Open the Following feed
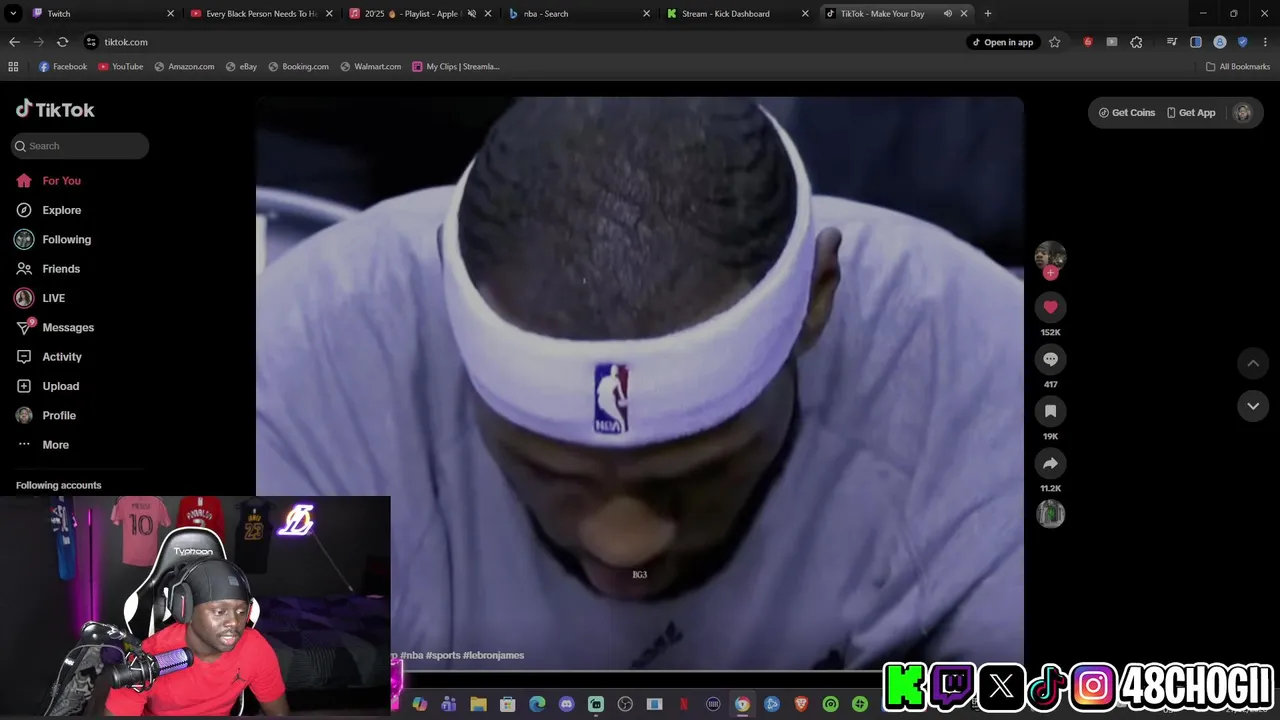Screen dimensions: 1280x720 [x=53, y=239]
